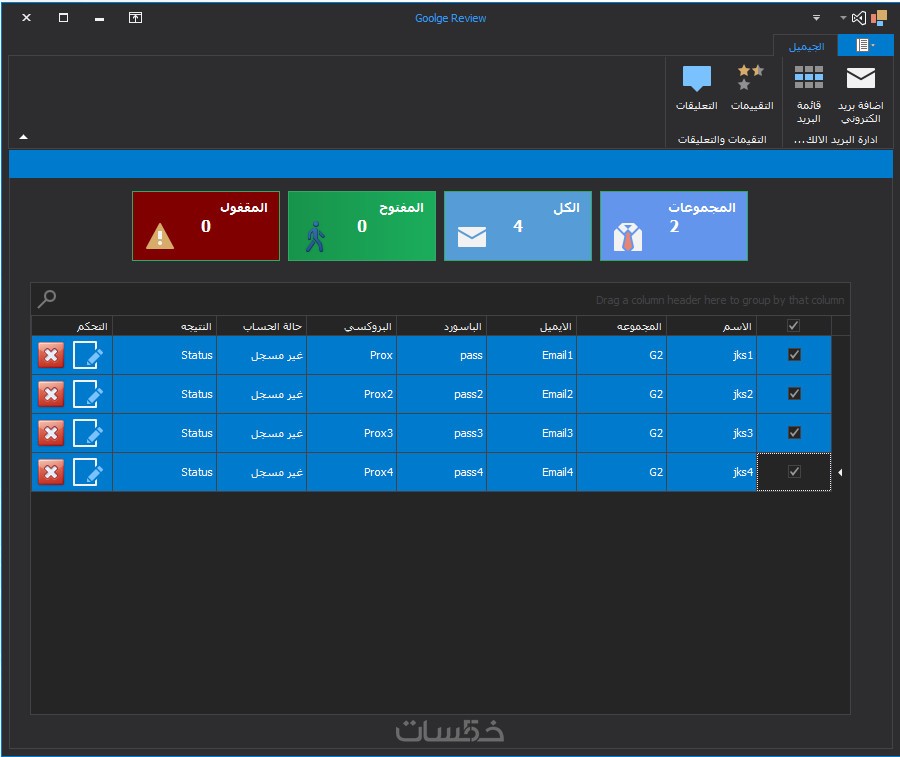The image size is (900, 757).
Task: Delete row jks1 with red X
Action: [x=51, y=355]
